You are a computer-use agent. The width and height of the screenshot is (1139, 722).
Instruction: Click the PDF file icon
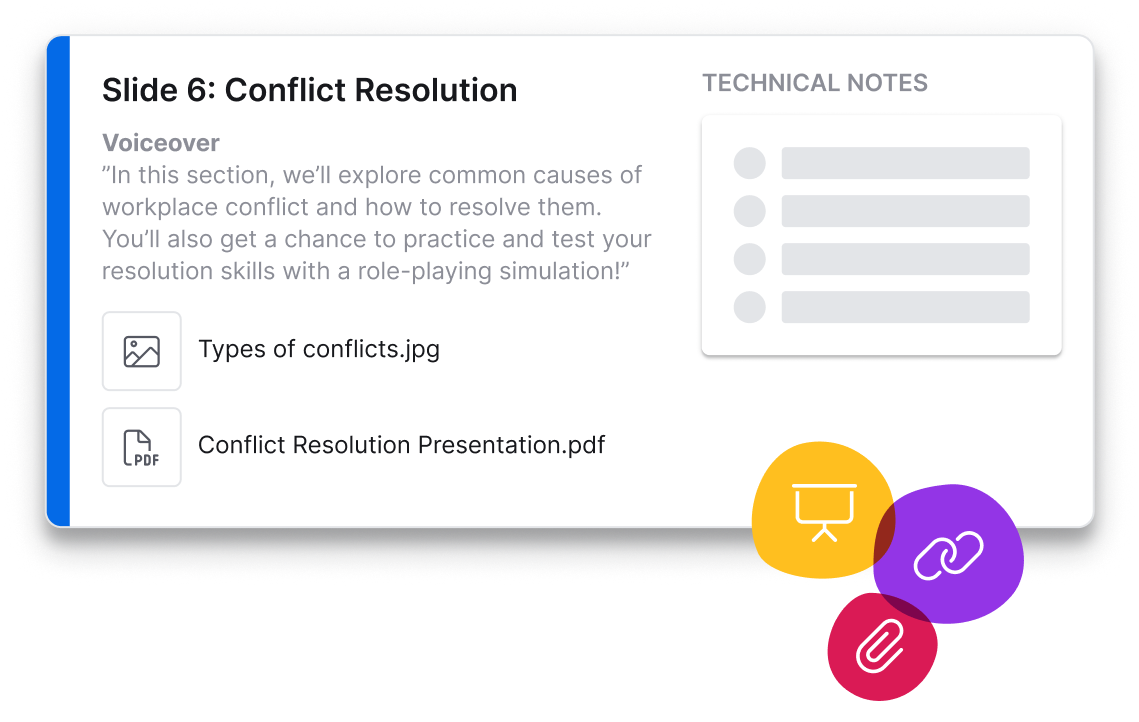(x=142, y=447)
